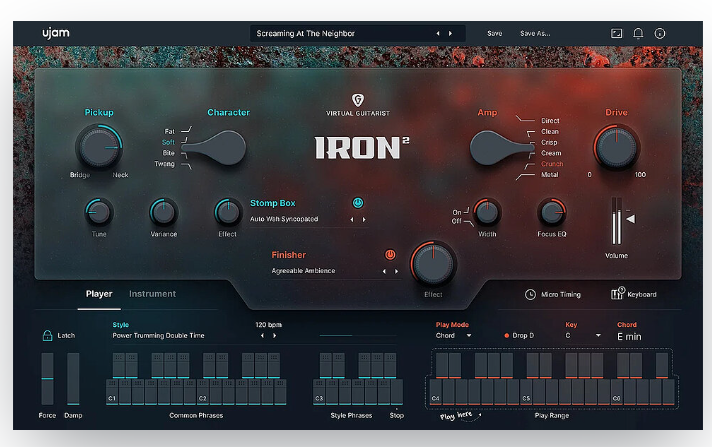Select previous Stomp Box effect arrow
This screenshot has width=712, height=447.
[352, 219]
